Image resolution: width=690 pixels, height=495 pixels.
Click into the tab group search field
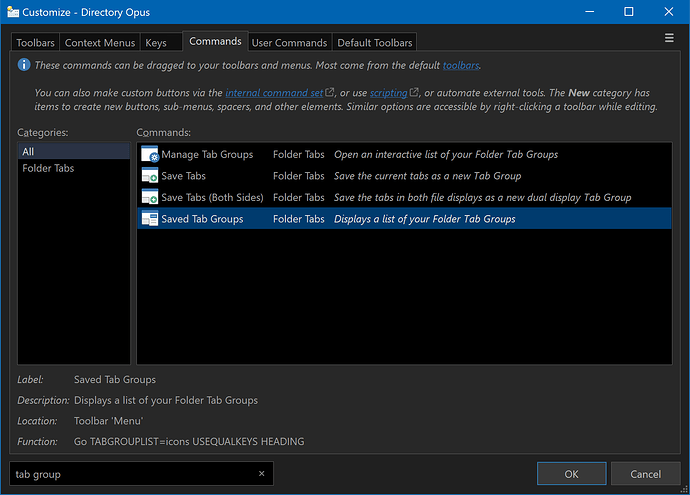[x=134, y=474]
